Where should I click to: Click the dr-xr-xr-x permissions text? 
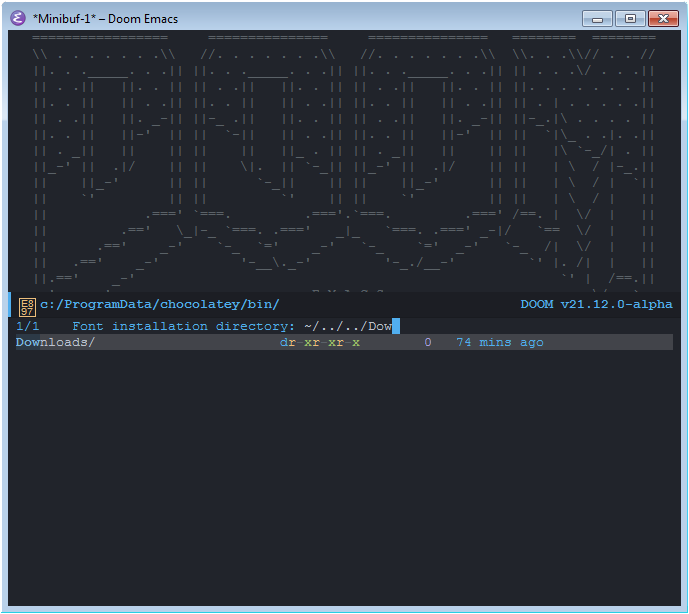tap(320, 342)
